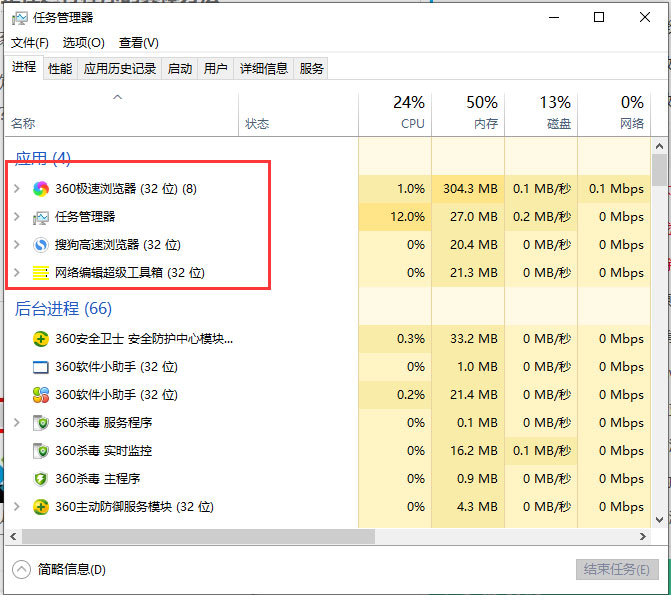Click the 任务管理器 process row icon

[x=41, y=217]
